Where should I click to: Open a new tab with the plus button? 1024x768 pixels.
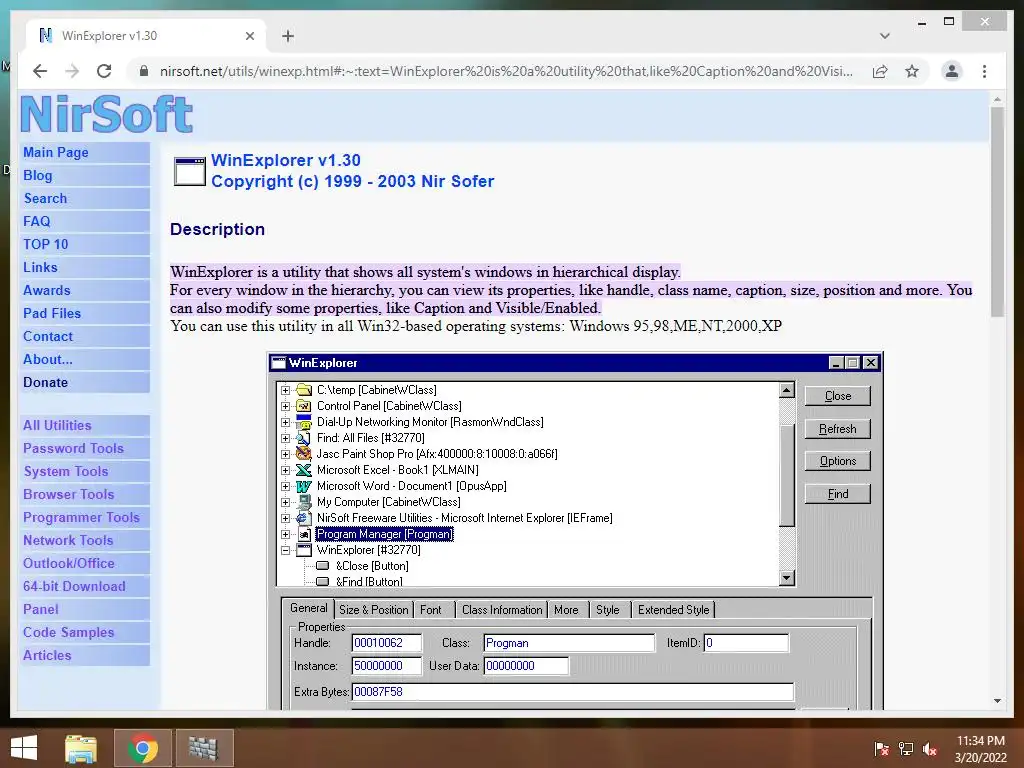(x=287, y=36)
